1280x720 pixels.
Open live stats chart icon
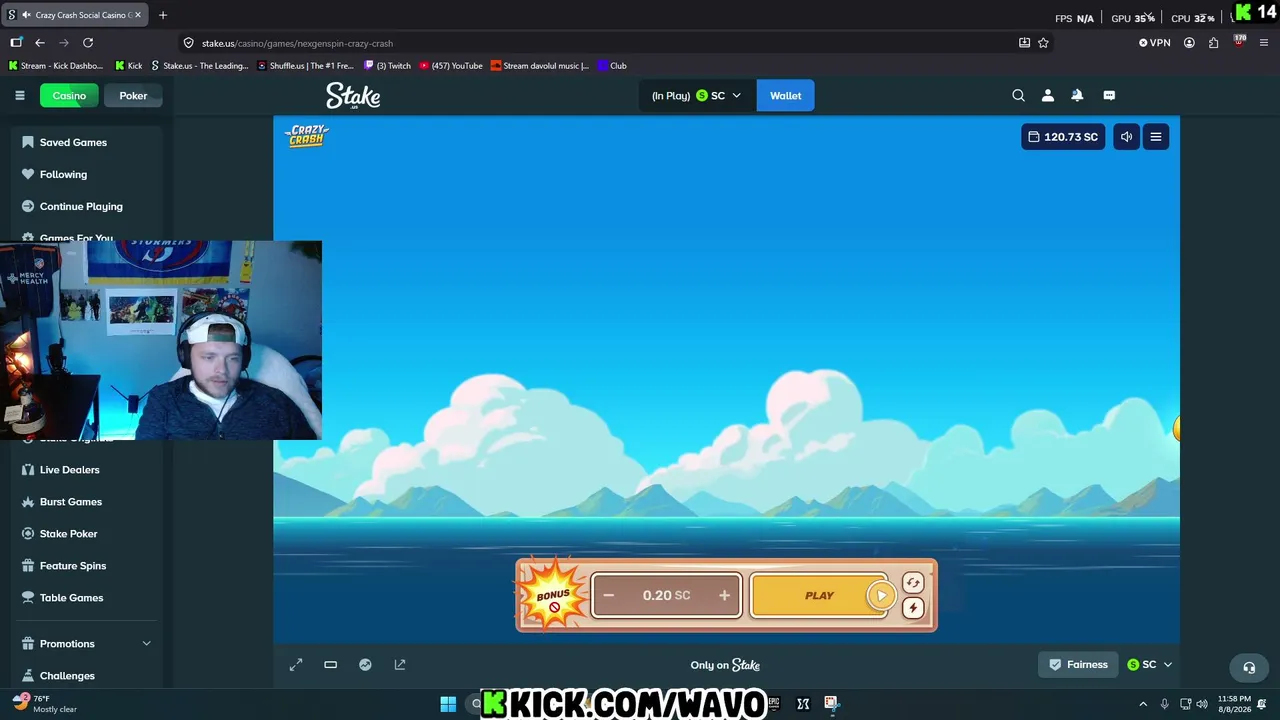[x=365, y=665]
